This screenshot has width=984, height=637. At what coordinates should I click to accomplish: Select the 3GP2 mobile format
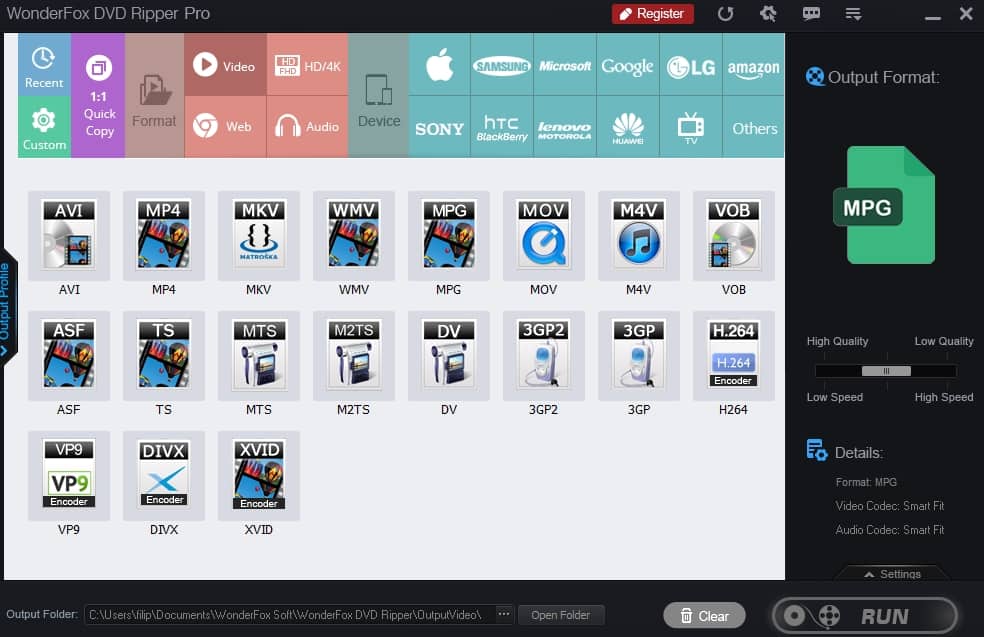pos(543,355)
